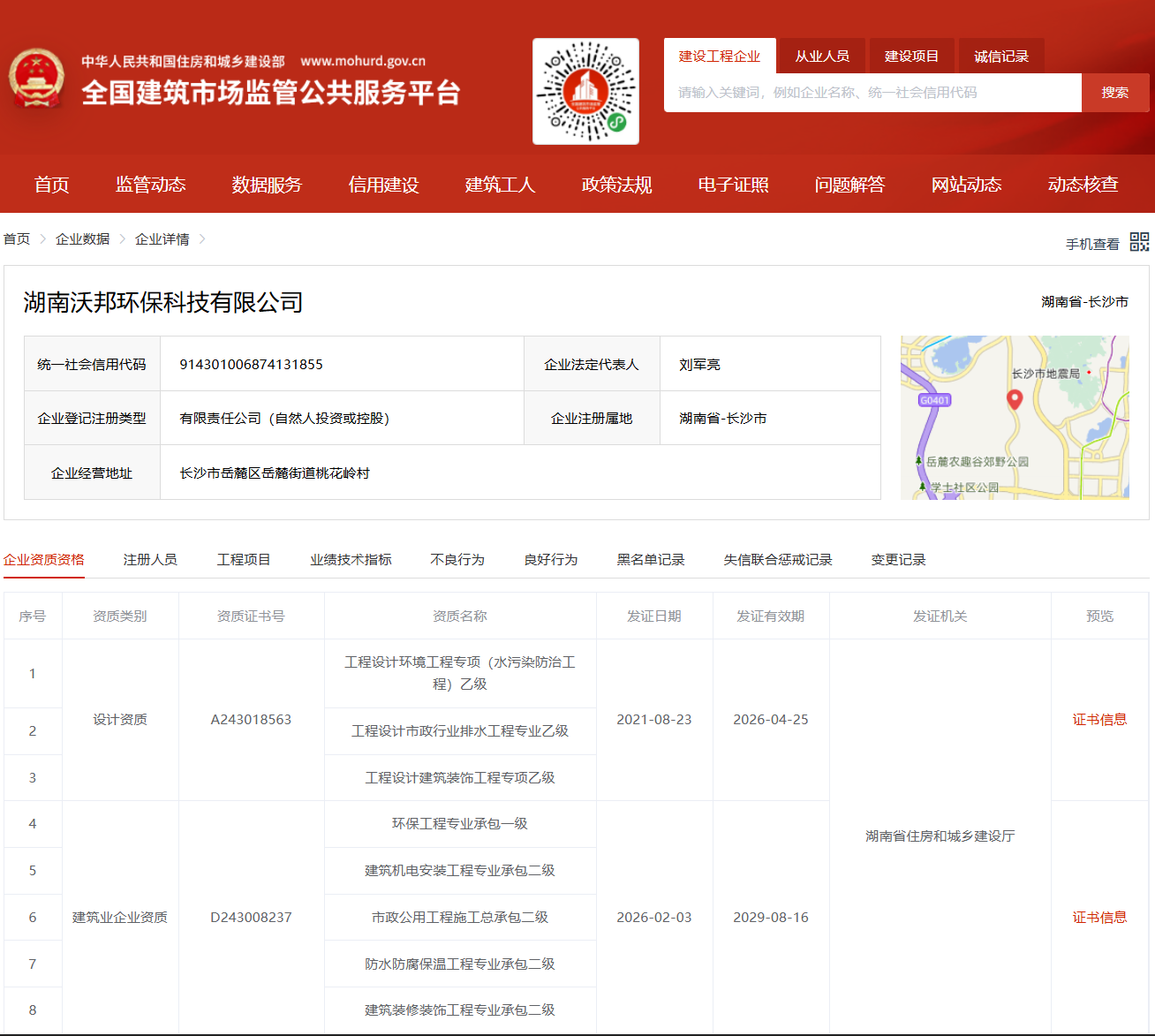
Task: Switch to the 从业人员 search tab
Action: pos(821,55)
